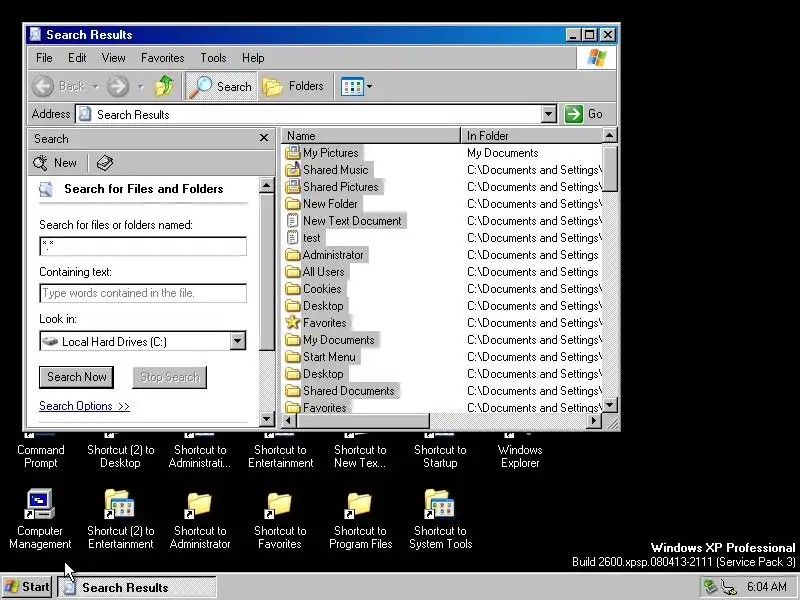The width and height of the screenshot is (800, 600).
Task: Click the green Go arrow button
Action: click(x=574, y=114)
